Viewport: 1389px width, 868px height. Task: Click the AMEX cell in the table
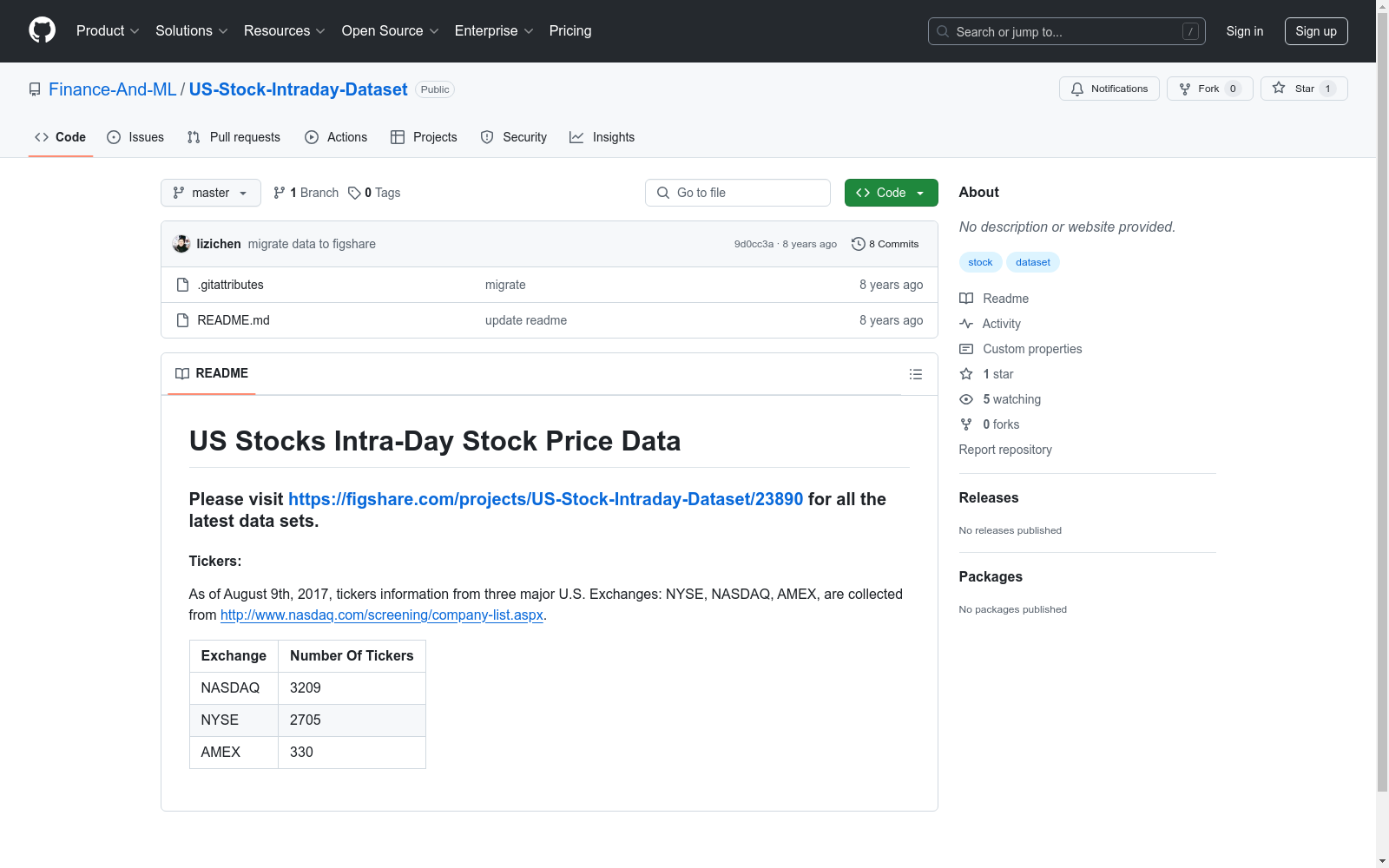(x=234, y=753)
